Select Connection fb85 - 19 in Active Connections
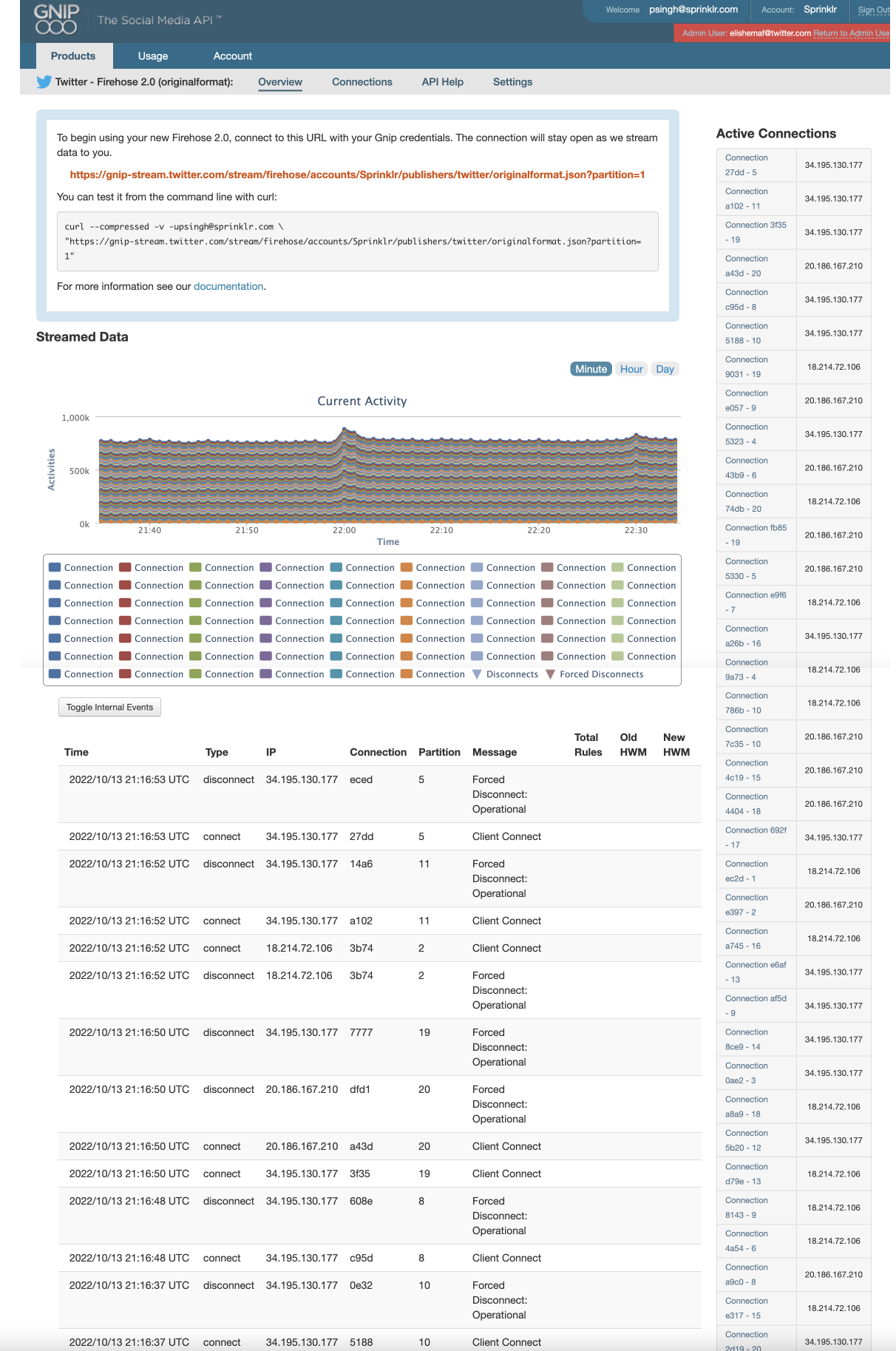 [756, 535]
